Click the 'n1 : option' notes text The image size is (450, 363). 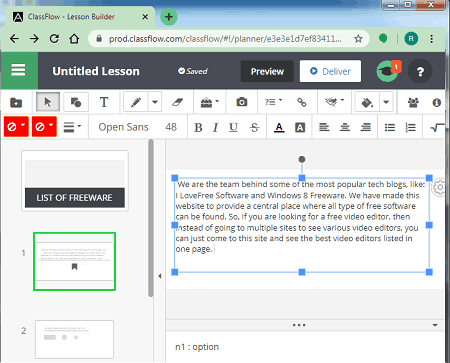[x=197, y=347]
